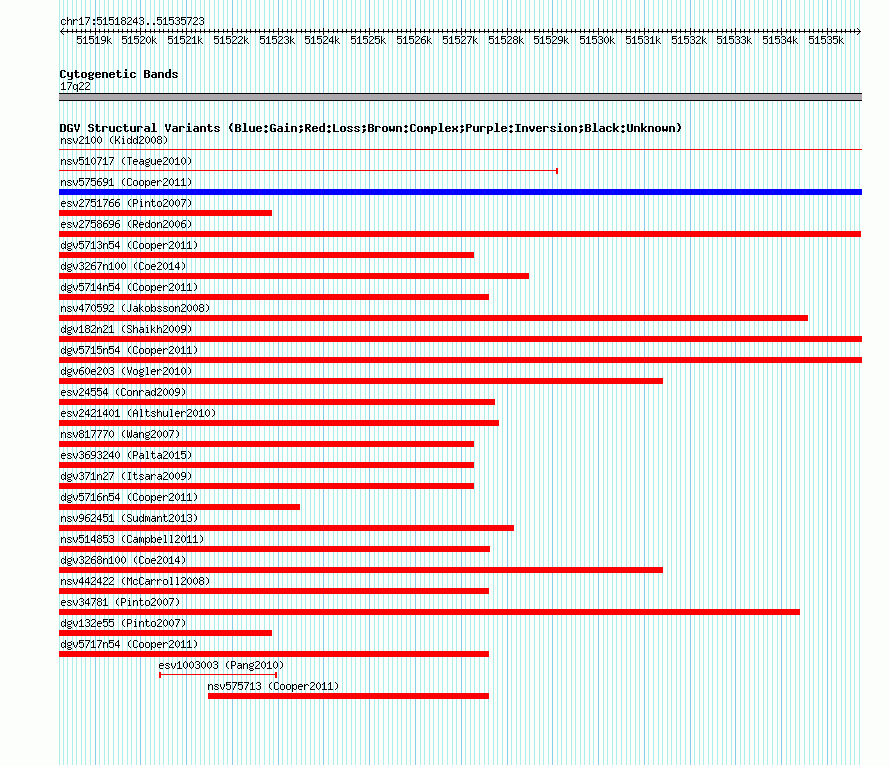Click nsv817770 (Wang2007) label
The image size is (890, 765).
tap(120, 434)
